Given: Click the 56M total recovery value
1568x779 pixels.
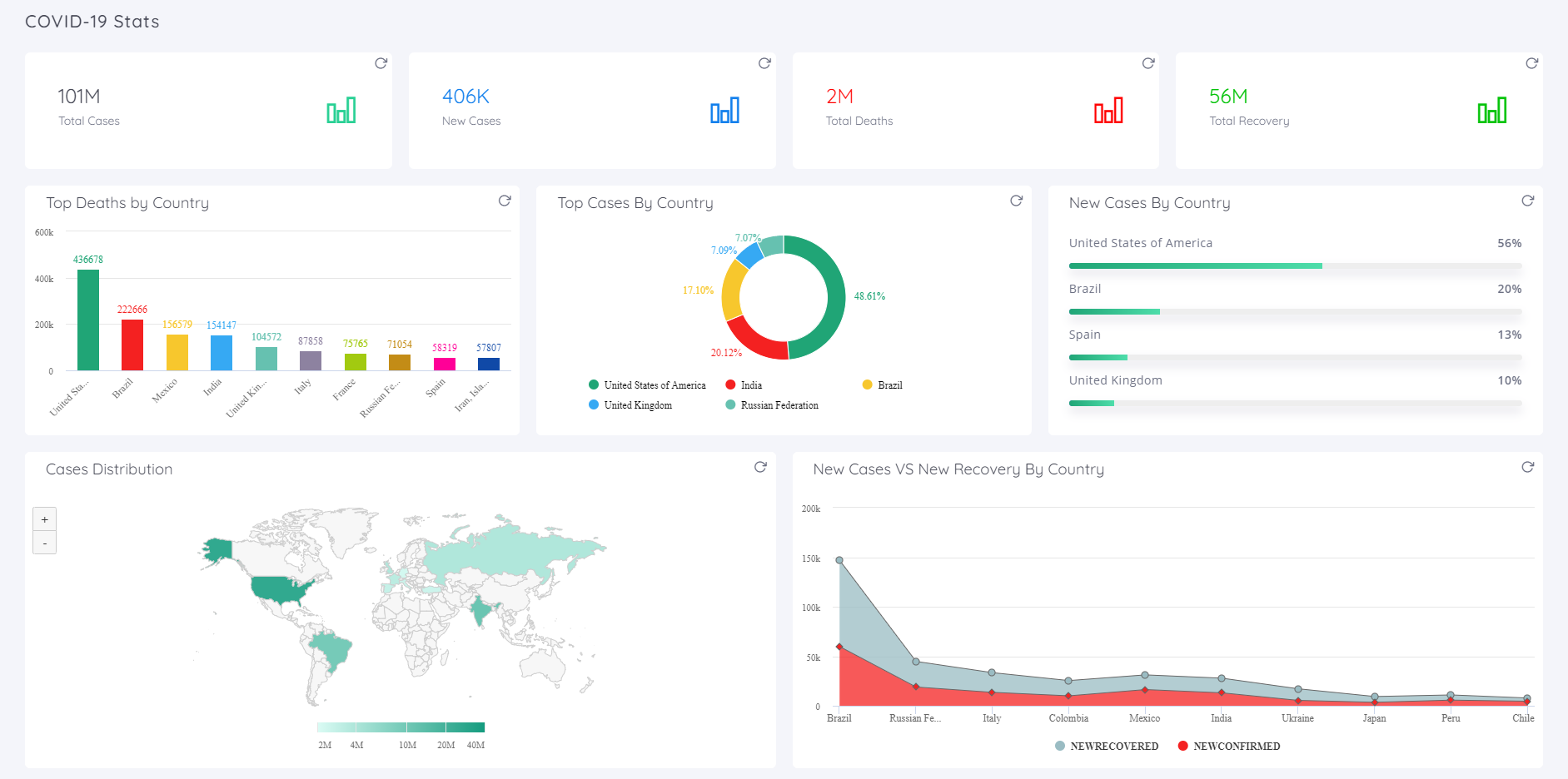Looking at the screenshot, I should (x=1228, y=97).
